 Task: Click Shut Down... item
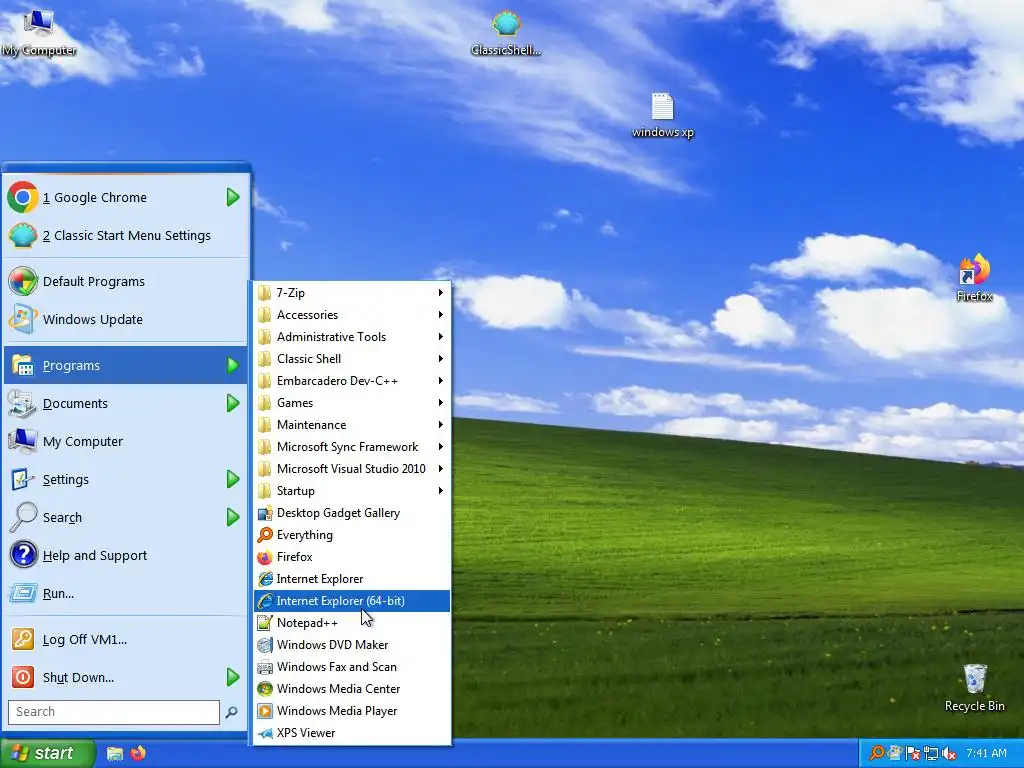click(125, 677)
